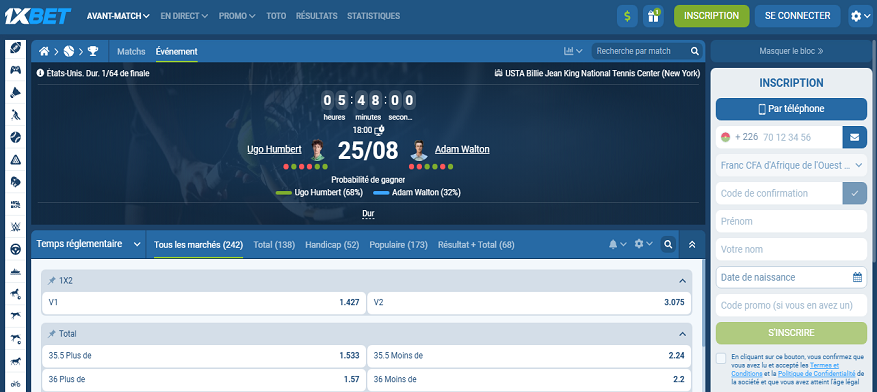This screenshot has height=392, width=877.
Task: Open Statistiques in top navigation
Action: click(374, 16)
